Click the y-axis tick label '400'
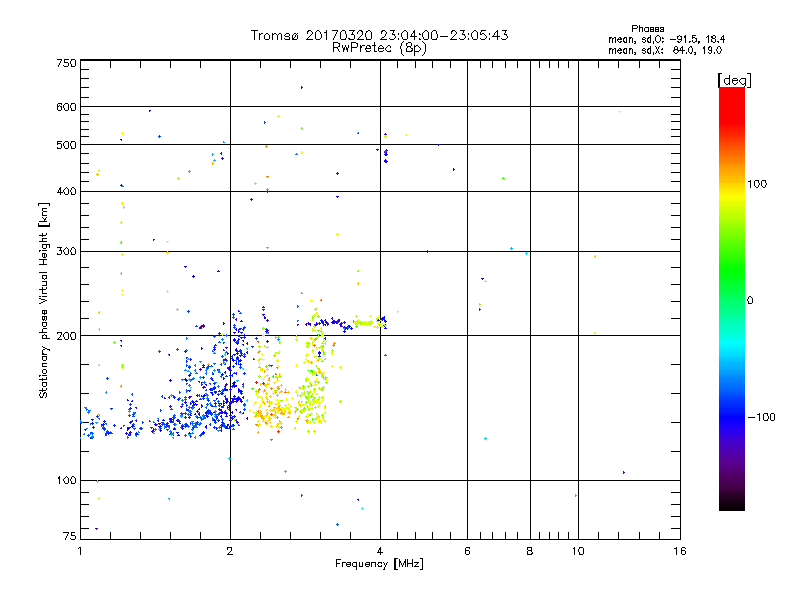 coord(66,191)
